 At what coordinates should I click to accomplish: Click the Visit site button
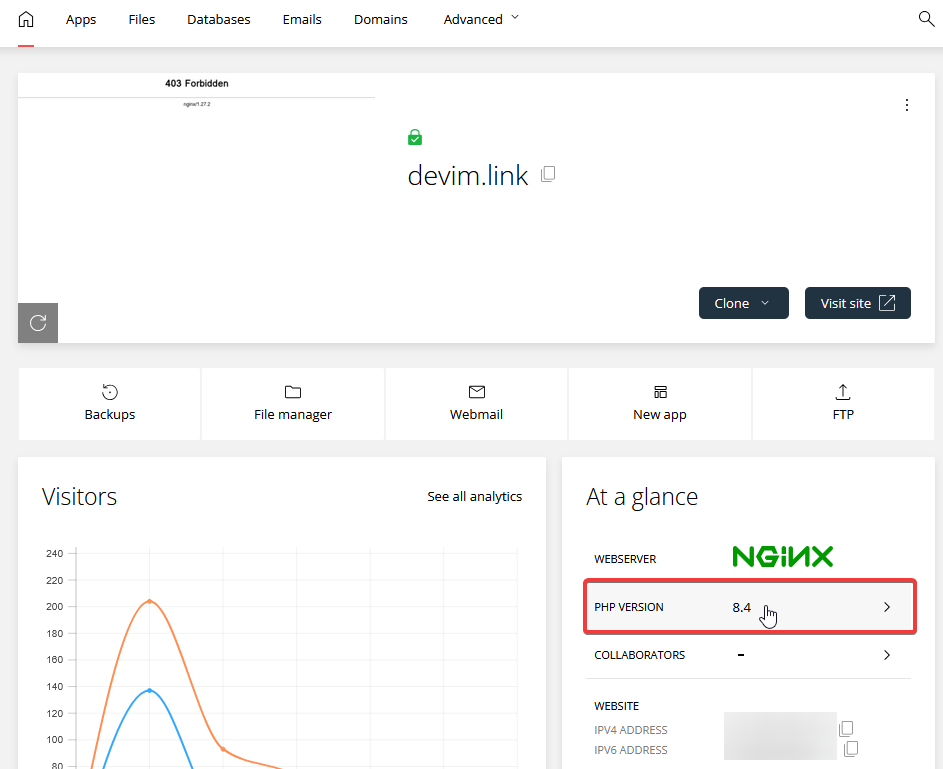pos(858,303)
